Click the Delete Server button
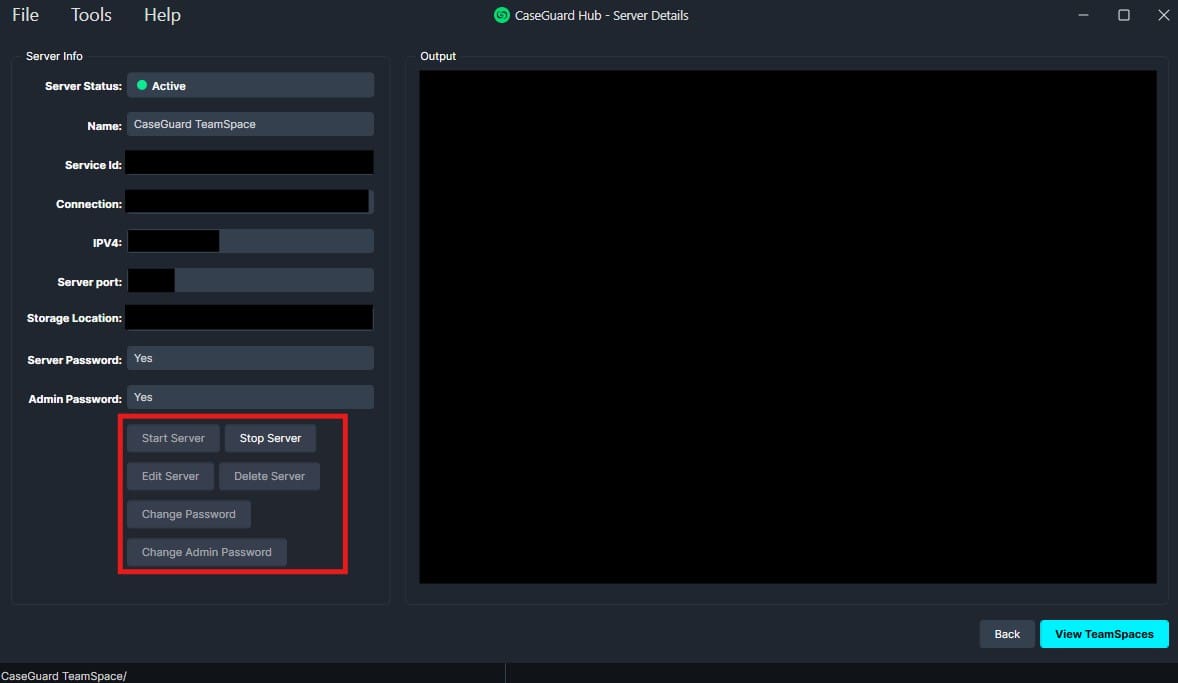Screen dimensions: 1178x683 (269, 476)
